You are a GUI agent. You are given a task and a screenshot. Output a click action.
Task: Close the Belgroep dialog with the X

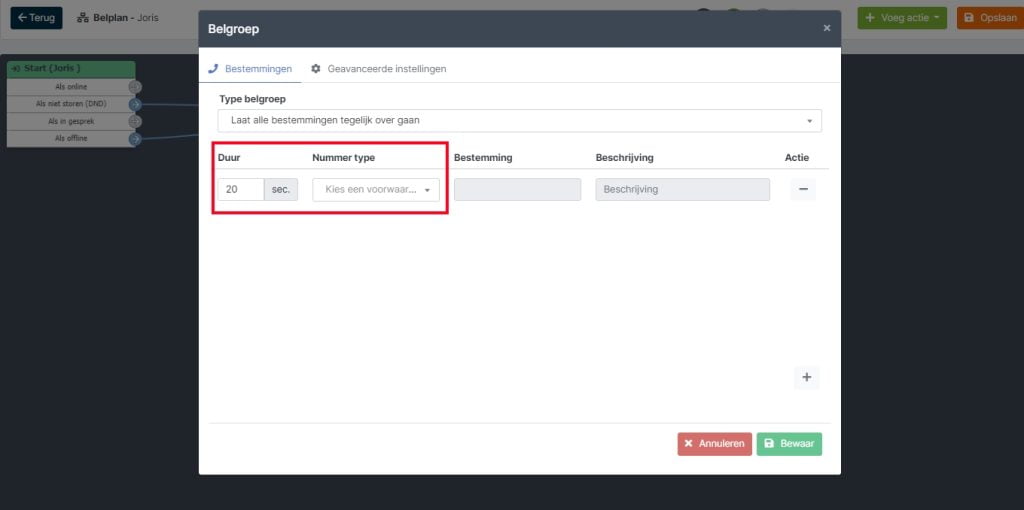[827, 28]
